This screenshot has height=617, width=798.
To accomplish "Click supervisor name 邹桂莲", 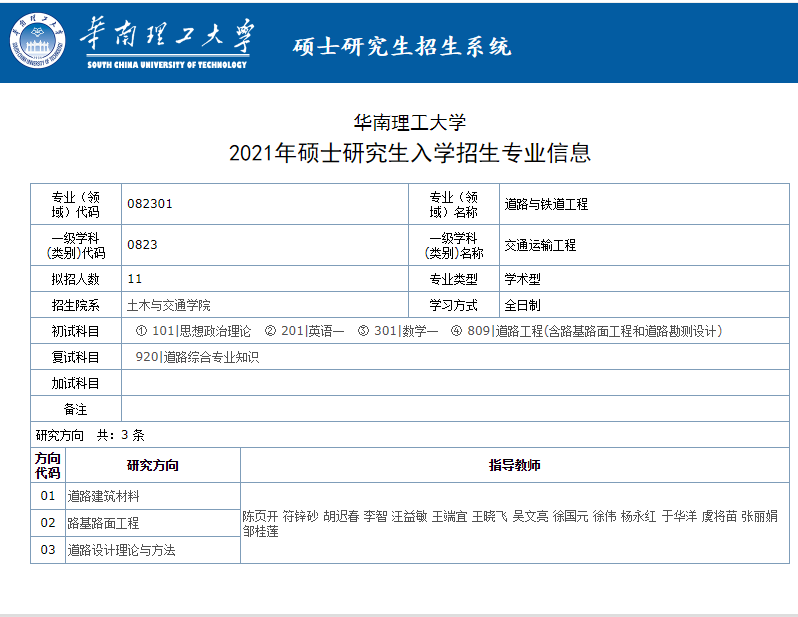I will [260, 531].
